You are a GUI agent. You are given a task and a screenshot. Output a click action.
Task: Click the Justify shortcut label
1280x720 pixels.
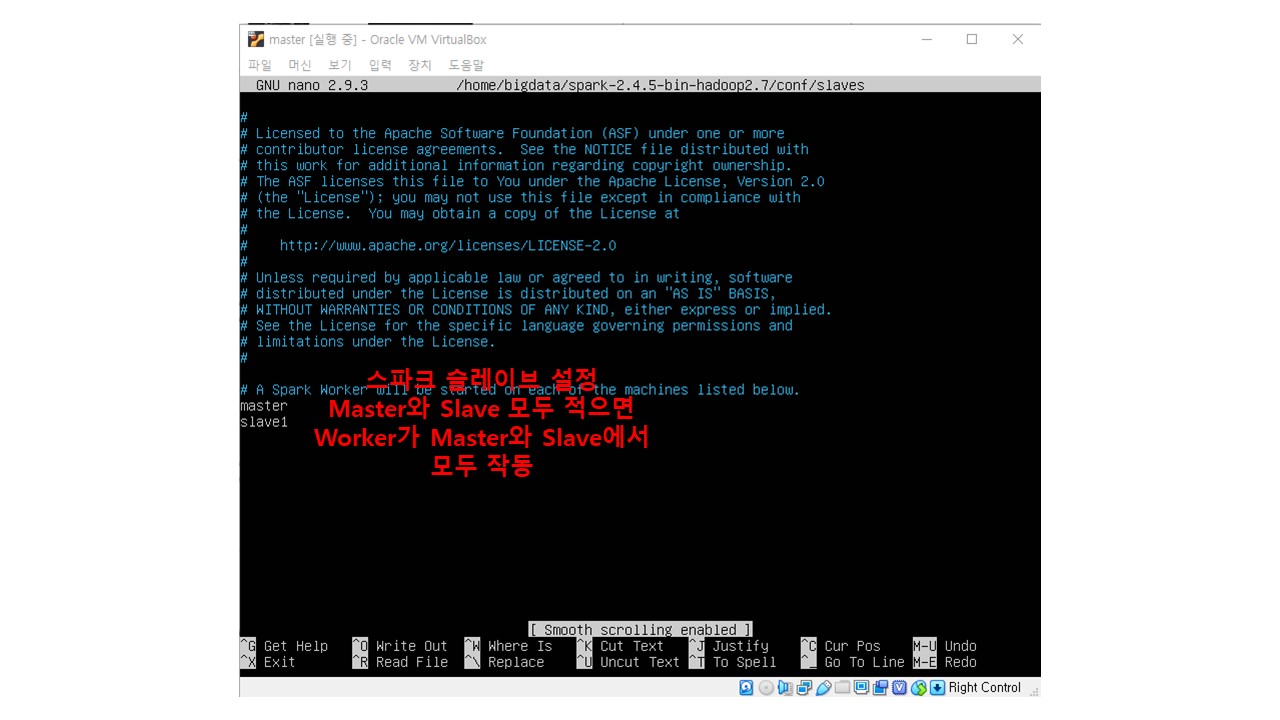(x=740, y=646)
